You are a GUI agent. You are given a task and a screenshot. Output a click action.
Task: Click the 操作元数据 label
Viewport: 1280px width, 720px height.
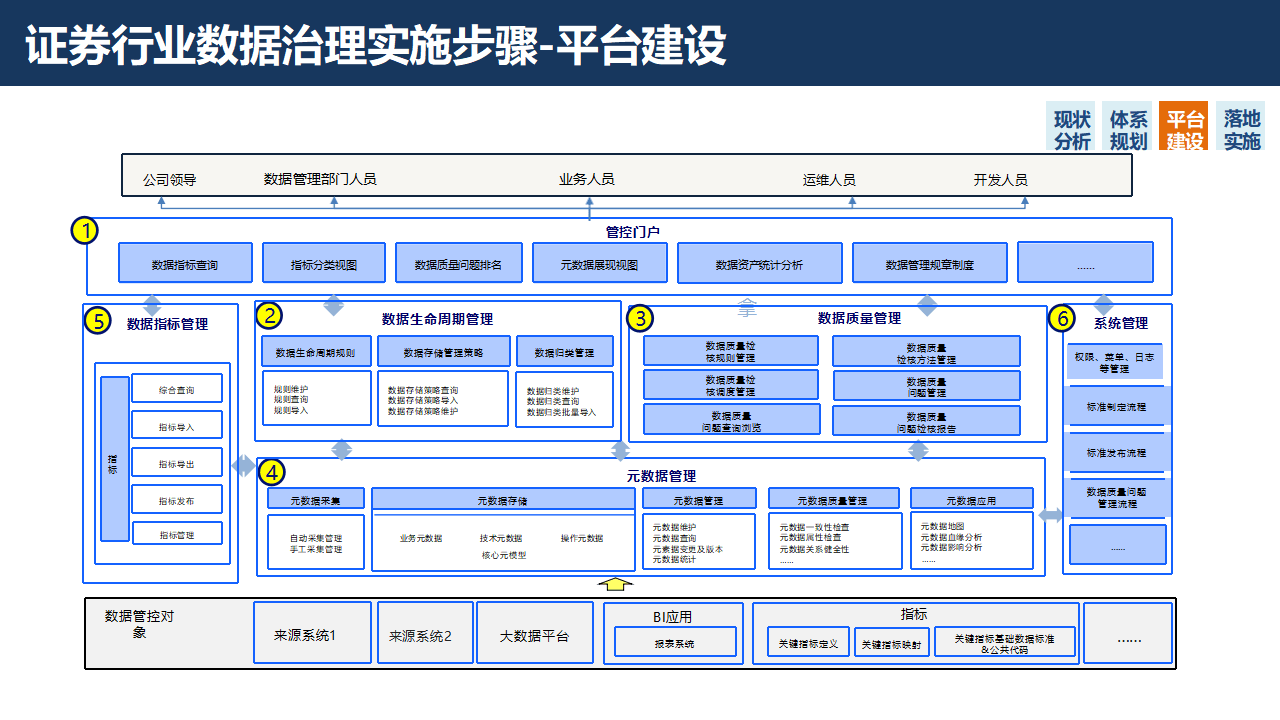coord(582,538)
